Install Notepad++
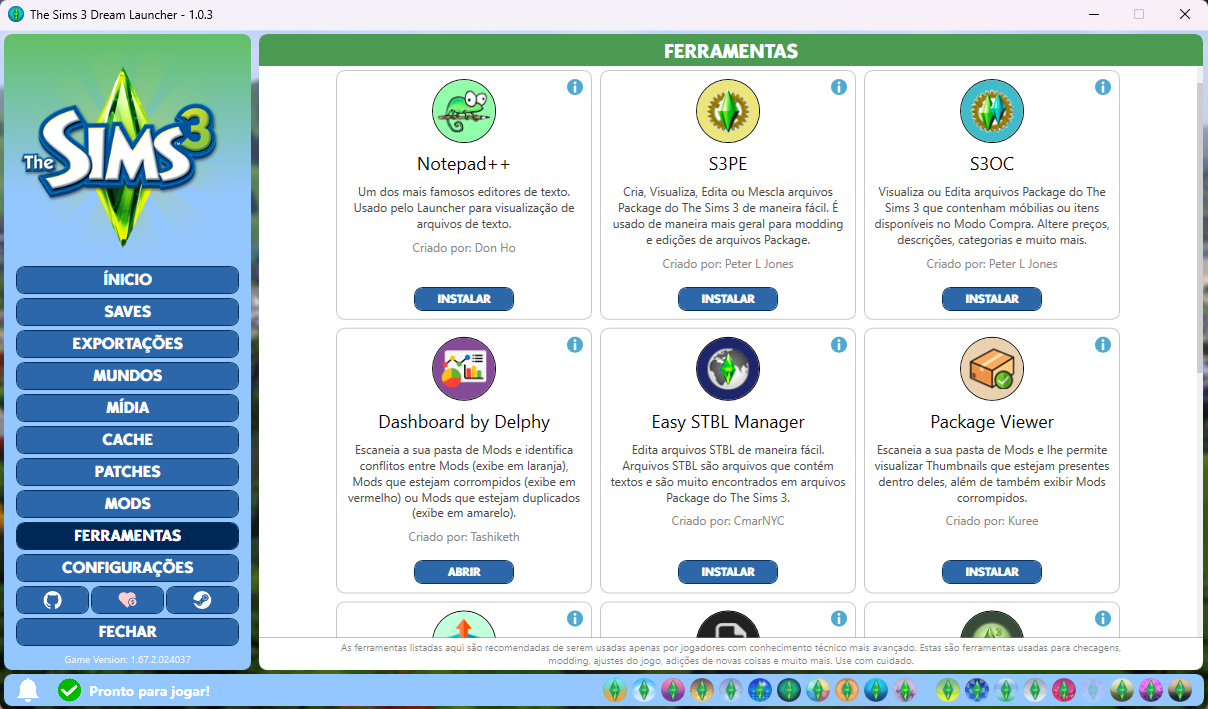This screenshot has width=1208, height=709. pos(464,299)
